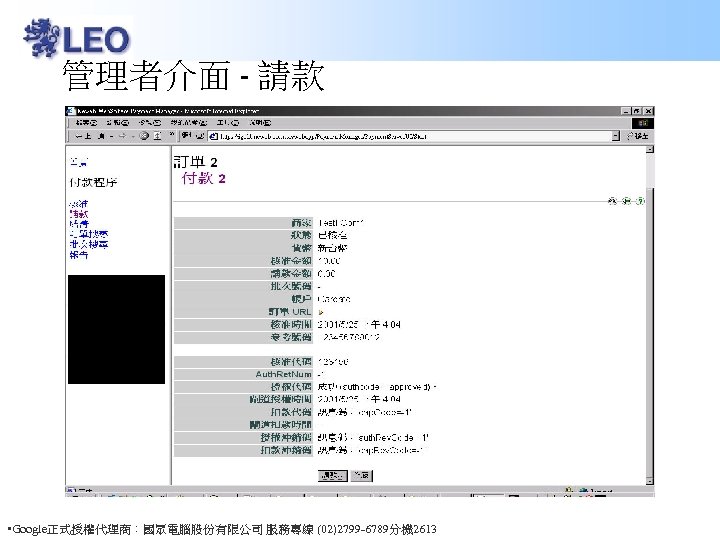Viewport: 720px width, 540px height.
Task: Click the browser Forward arrow button
Action: 122,136
